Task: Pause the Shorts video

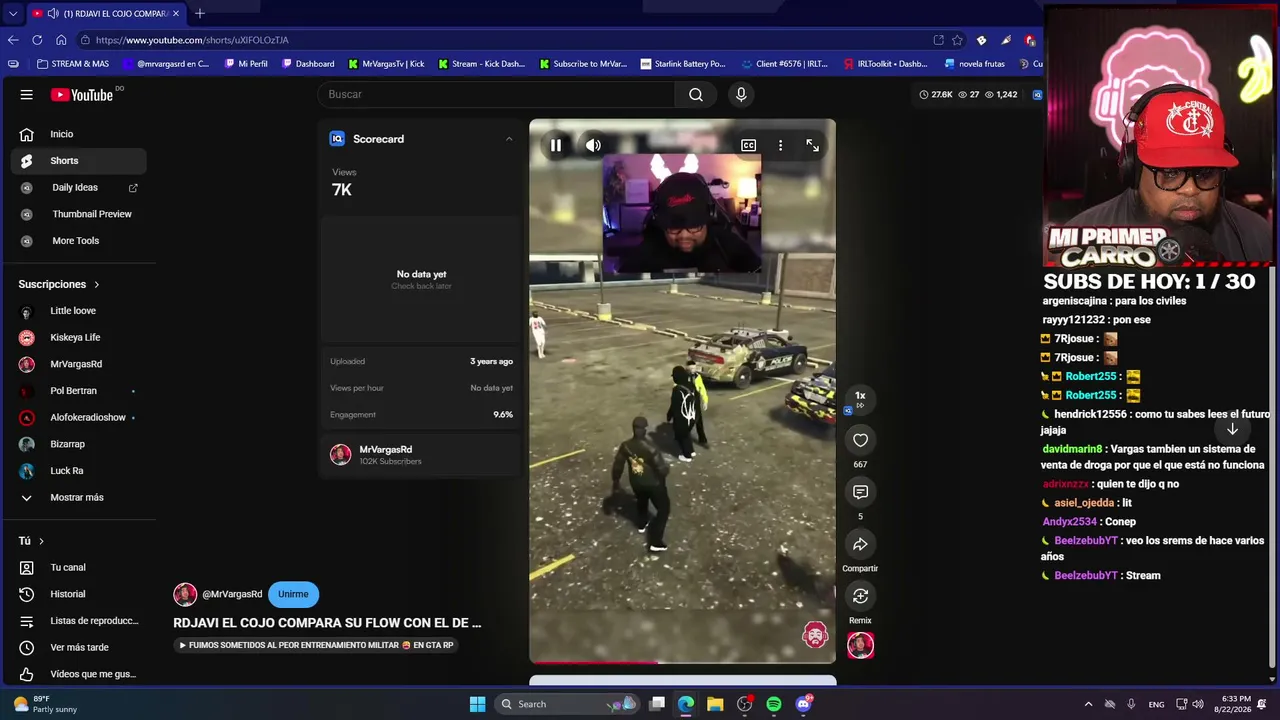Action: 556,146
